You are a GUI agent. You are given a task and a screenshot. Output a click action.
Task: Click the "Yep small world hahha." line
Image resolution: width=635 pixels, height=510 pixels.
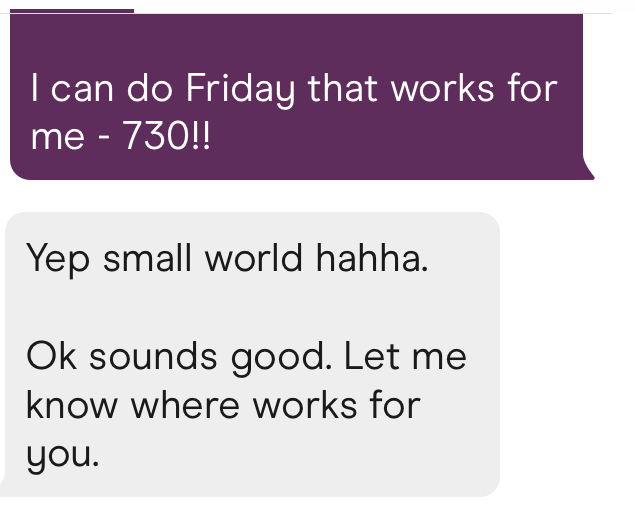click(226, 259)
